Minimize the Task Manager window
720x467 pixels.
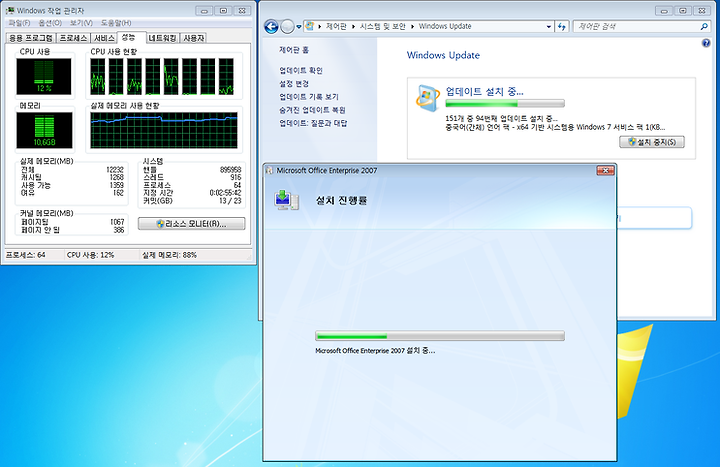click(x=204, y=11)
